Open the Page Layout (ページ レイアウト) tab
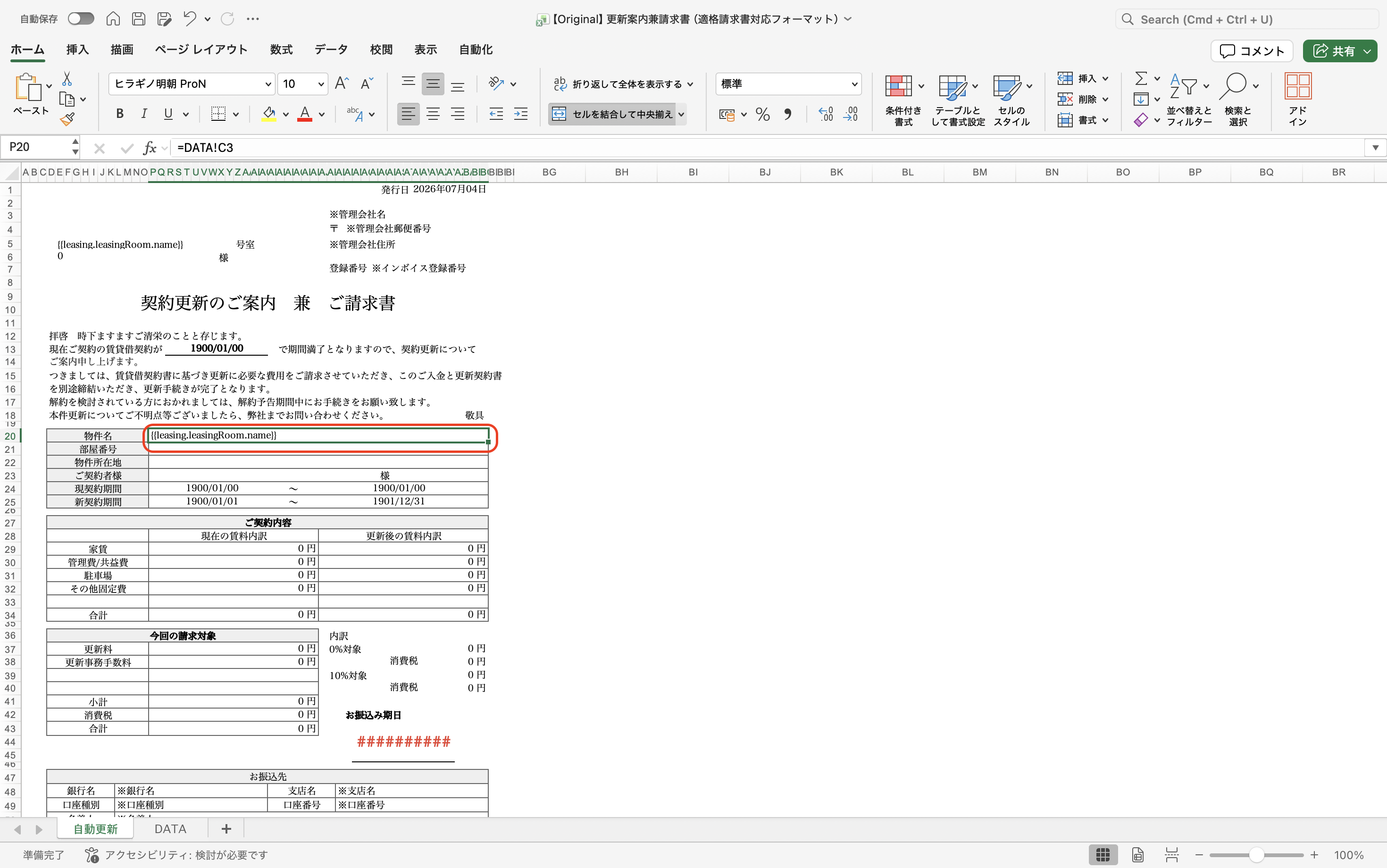Image resolution: width=1387 pixels, height=868 pixels. click(201, 50)
